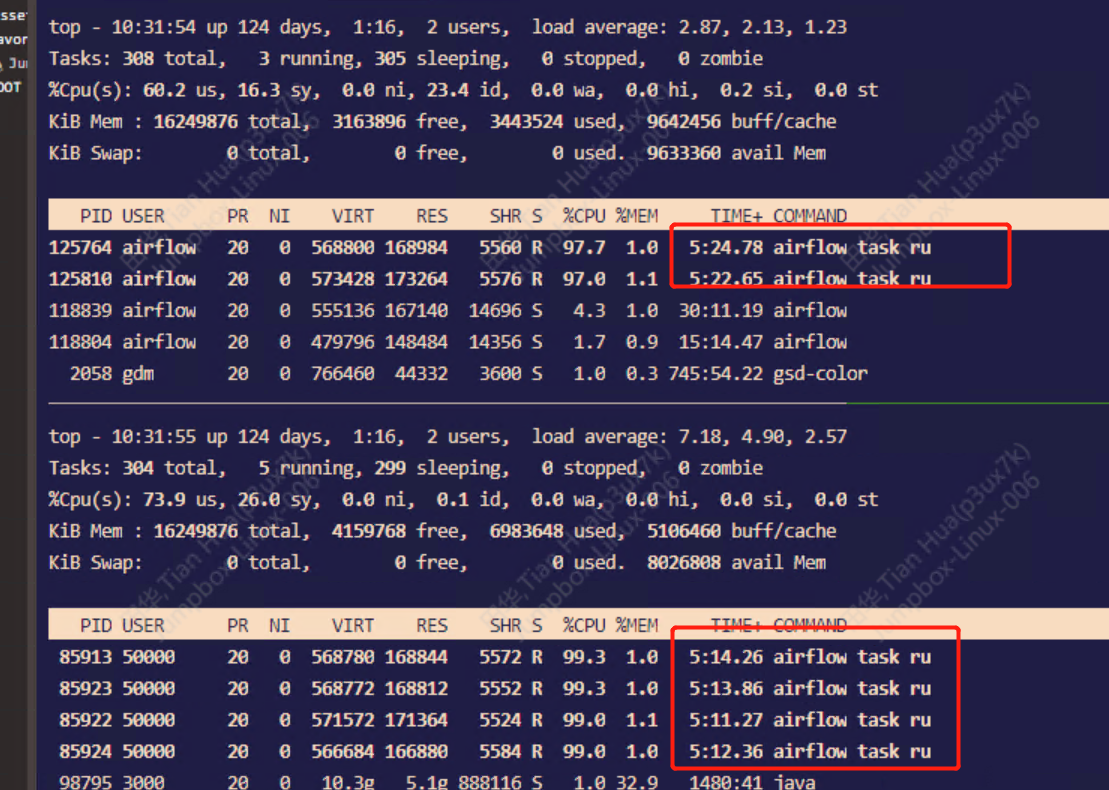Click the timestamp 10:31:54 in top output
This screenshot has width=1109, height=790.
(153, 27)
